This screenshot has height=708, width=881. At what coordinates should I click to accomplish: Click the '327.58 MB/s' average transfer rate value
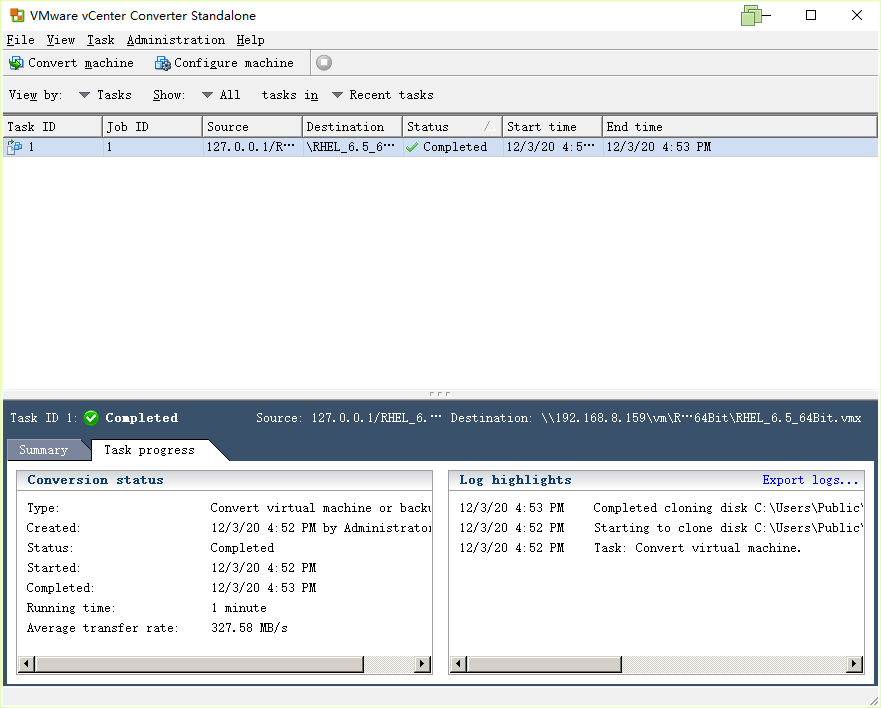coord(249,628)
